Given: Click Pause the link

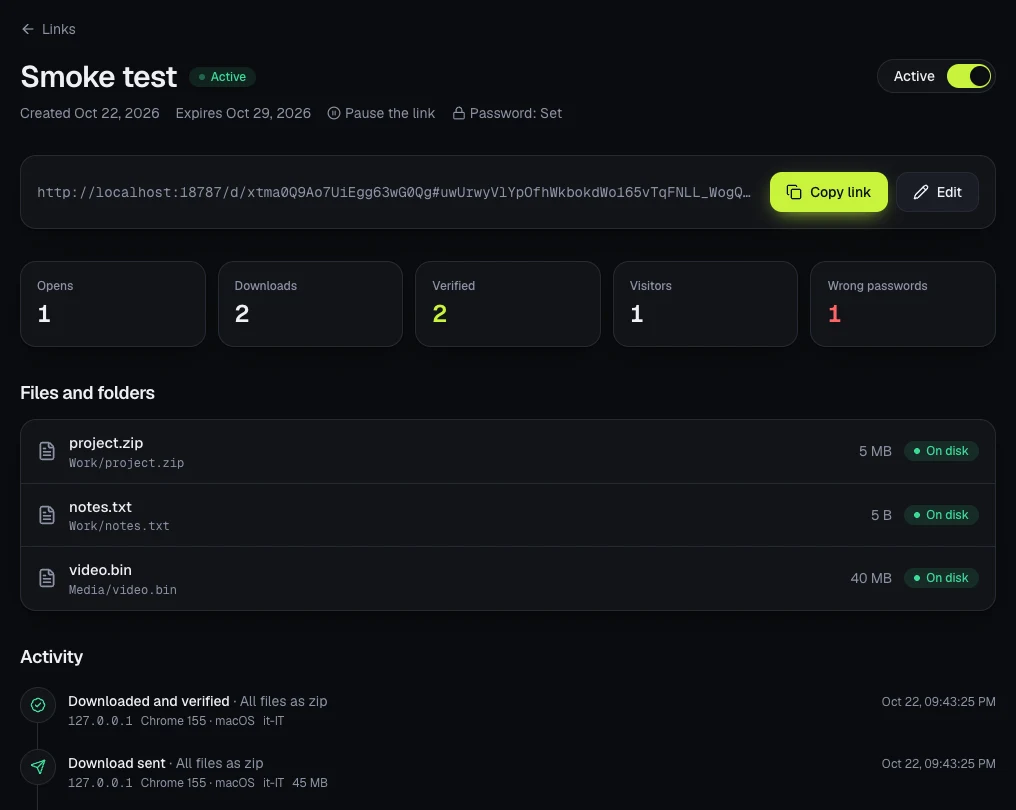Looking at the screenshot, I should click(x=381, y=113).
